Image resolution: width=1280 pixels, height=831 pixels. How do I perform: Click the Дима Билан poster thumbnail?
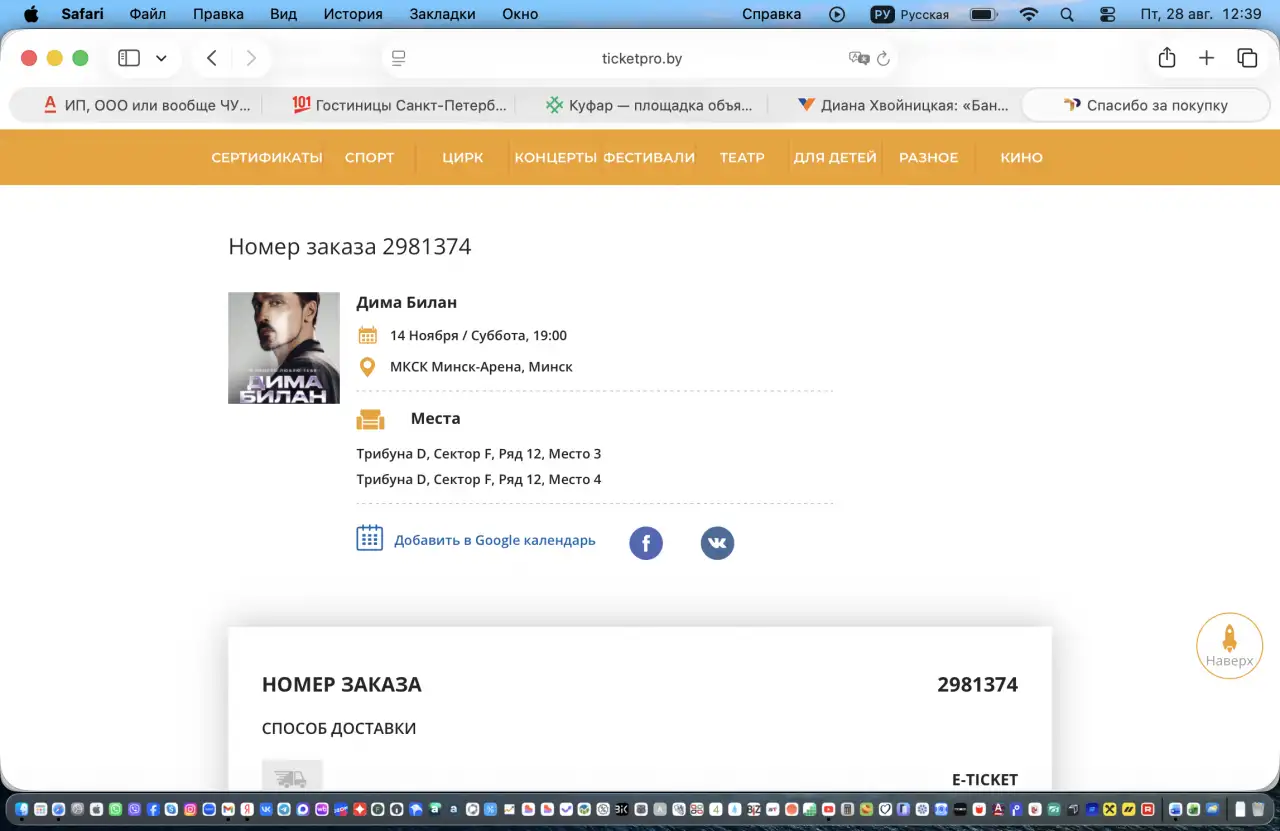tap(284, 348)
